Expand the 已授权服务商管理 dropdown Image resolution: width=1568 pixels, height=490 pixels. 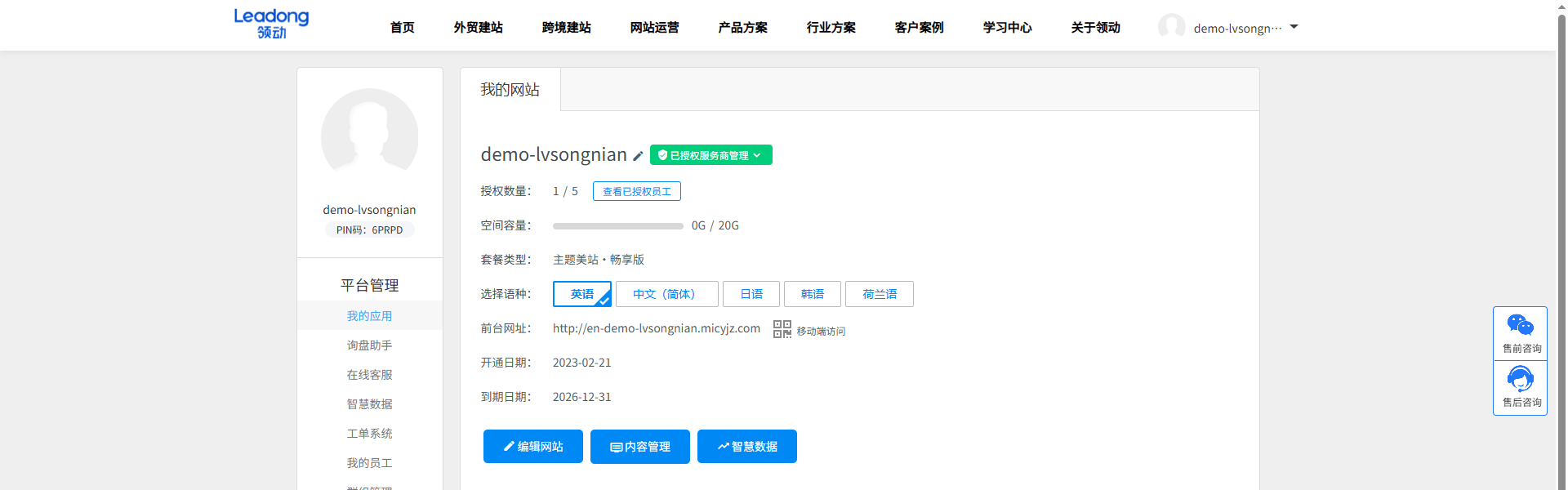coord(710,155)
